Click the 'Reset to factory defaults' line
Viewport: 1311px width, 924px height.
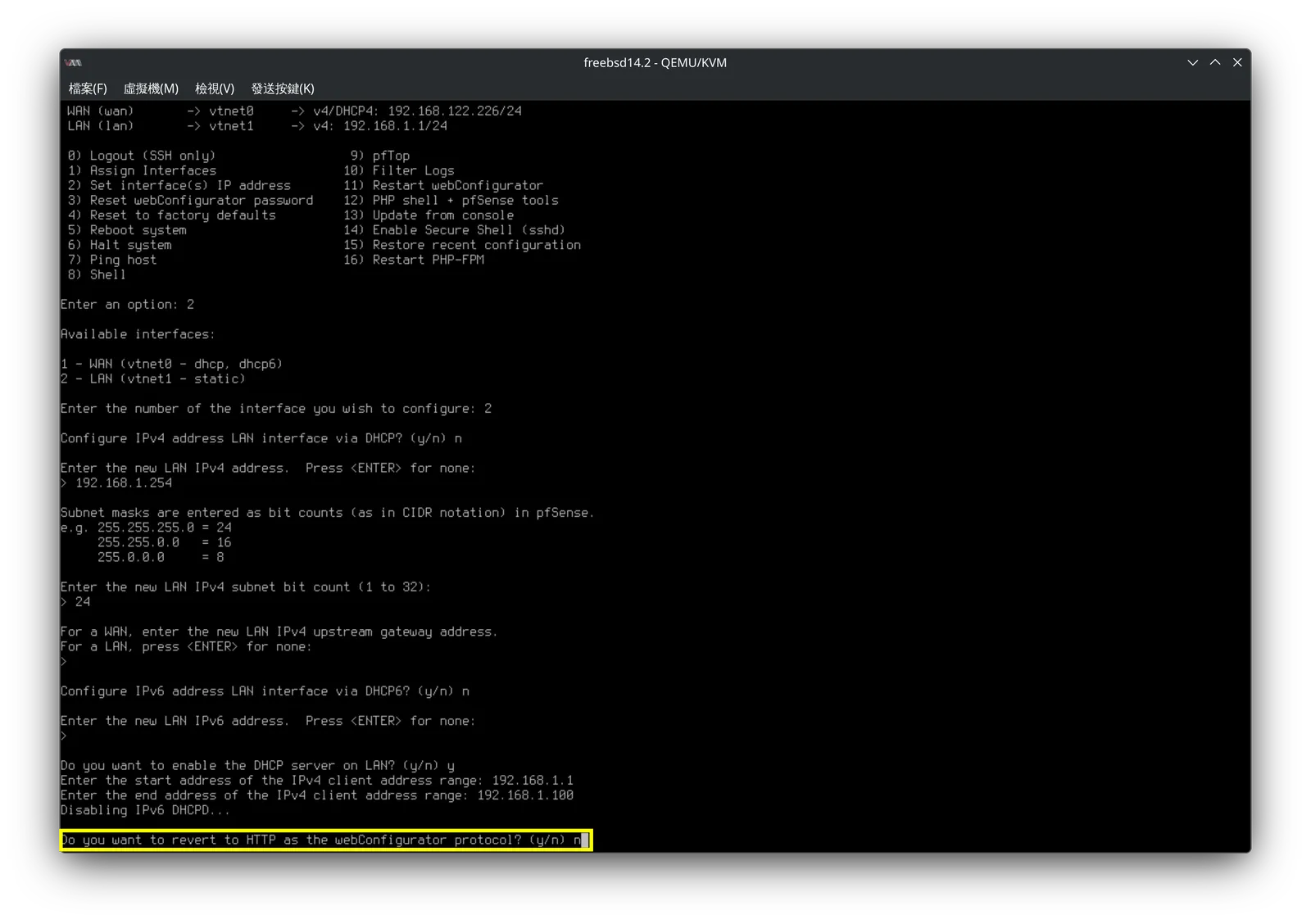point(172,215)
